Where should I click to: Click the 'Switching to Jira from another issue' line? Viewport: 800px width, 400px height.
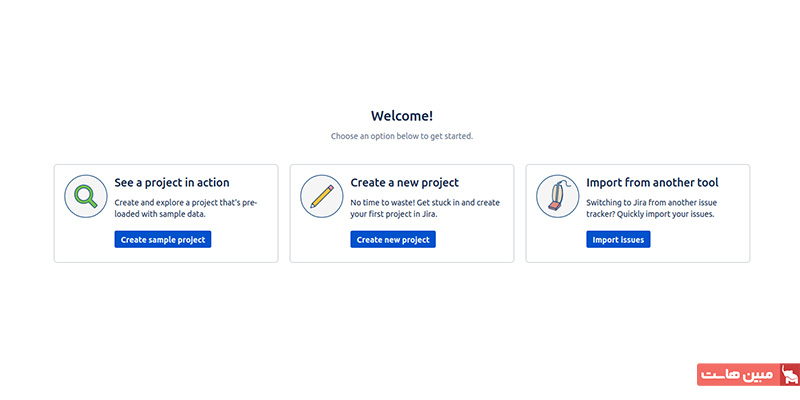(652, 203)
